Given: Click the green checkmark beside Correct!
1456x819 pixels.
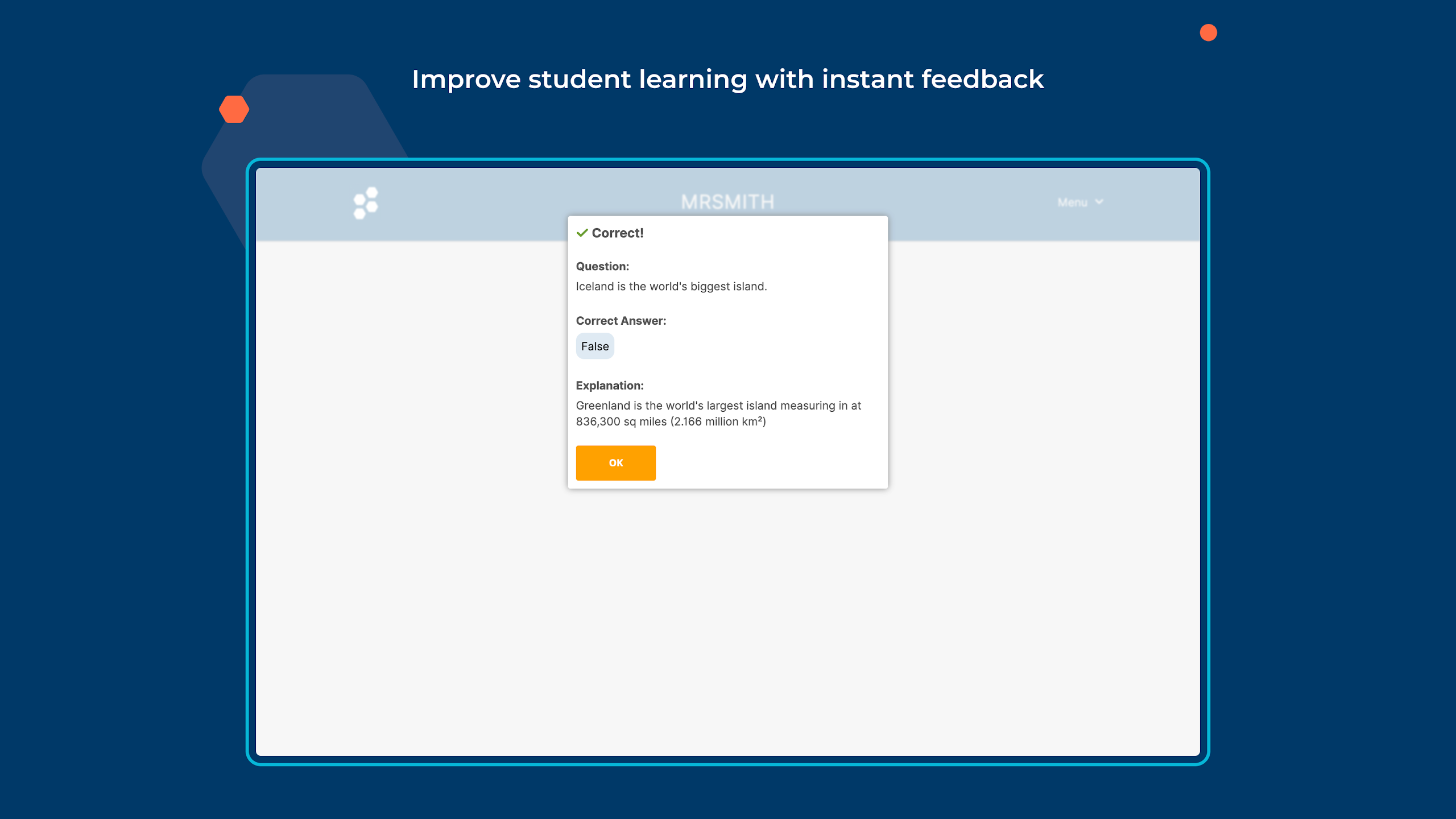Looking at the screenshot, I should coord(582,233).
